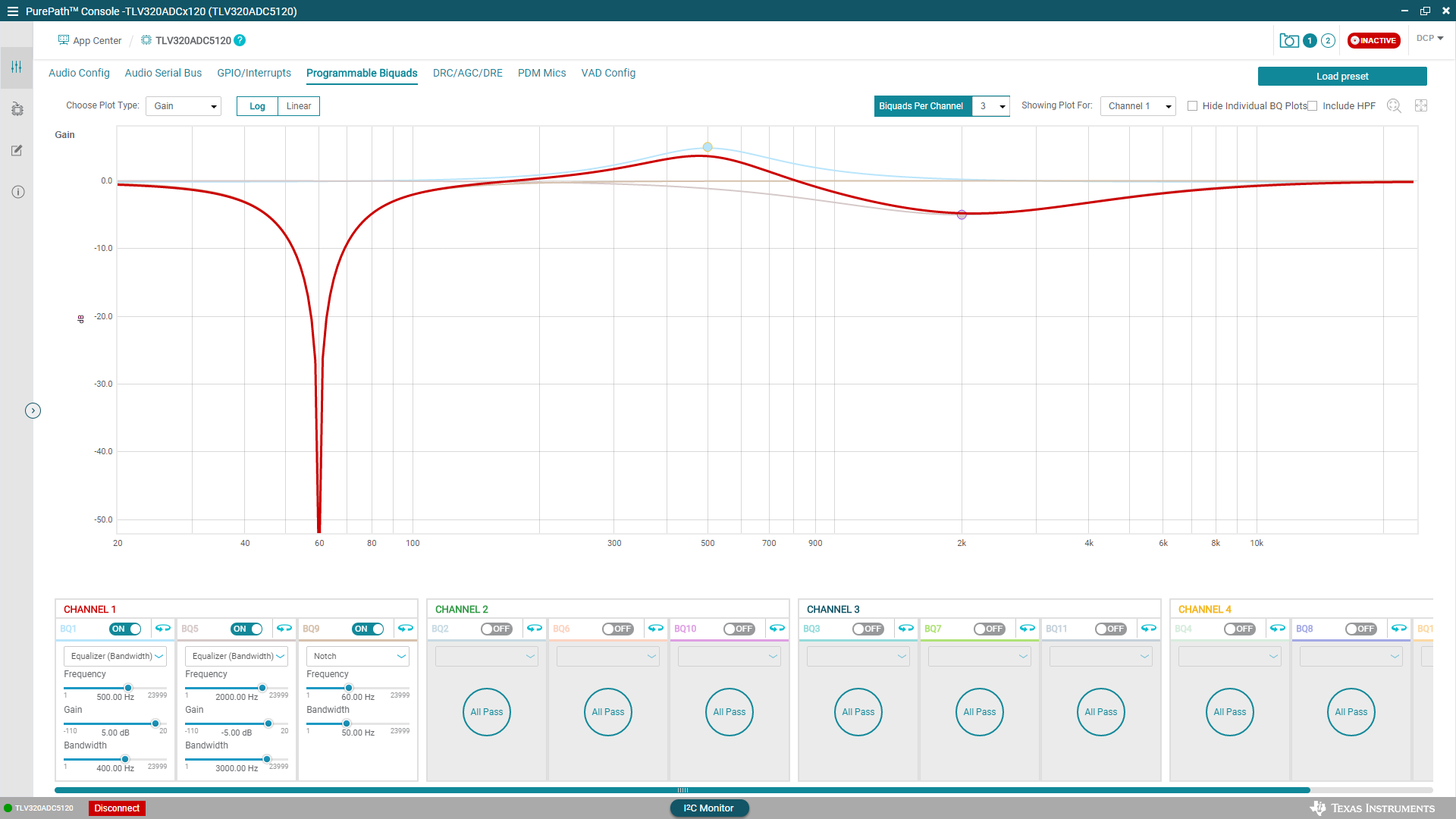1456x819 pixels.
Task: Click the TLV320ADC5120 help question icon
Action: [240, 40]
